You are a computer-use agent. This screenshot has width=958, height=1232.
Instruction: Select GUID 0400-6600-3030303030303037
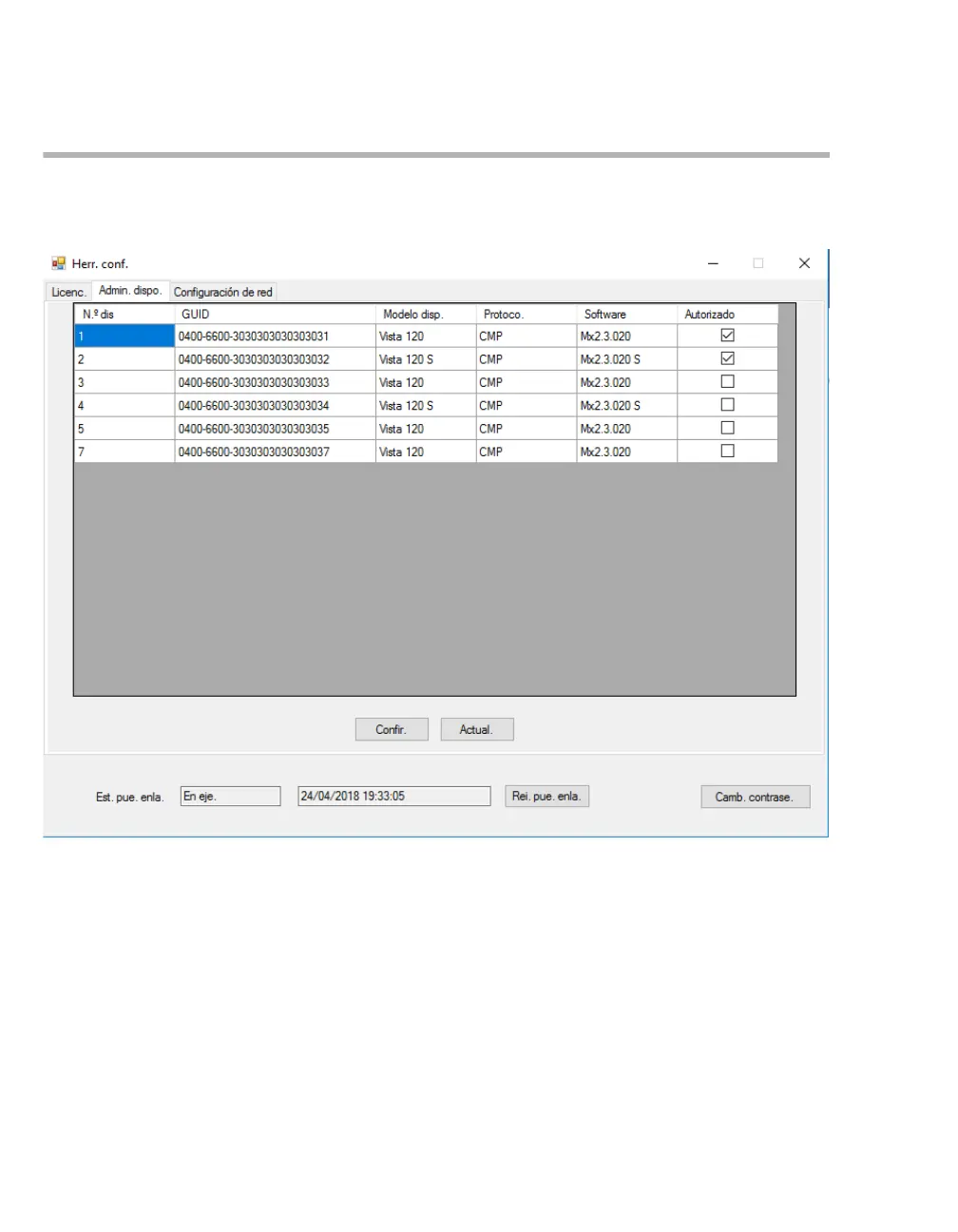[276, 452]
